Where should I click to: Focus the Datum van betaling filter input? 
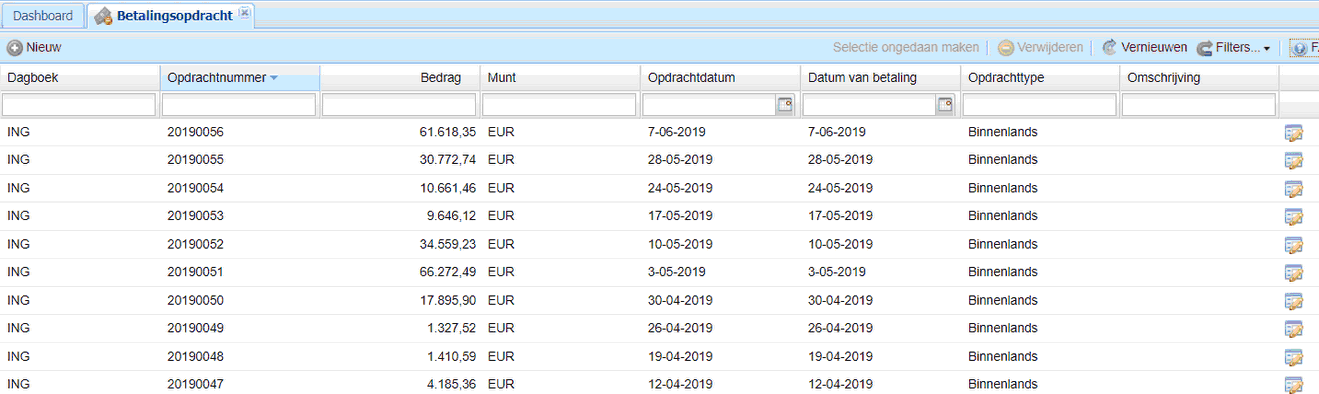pyautogui.click(x=869, y=105)
